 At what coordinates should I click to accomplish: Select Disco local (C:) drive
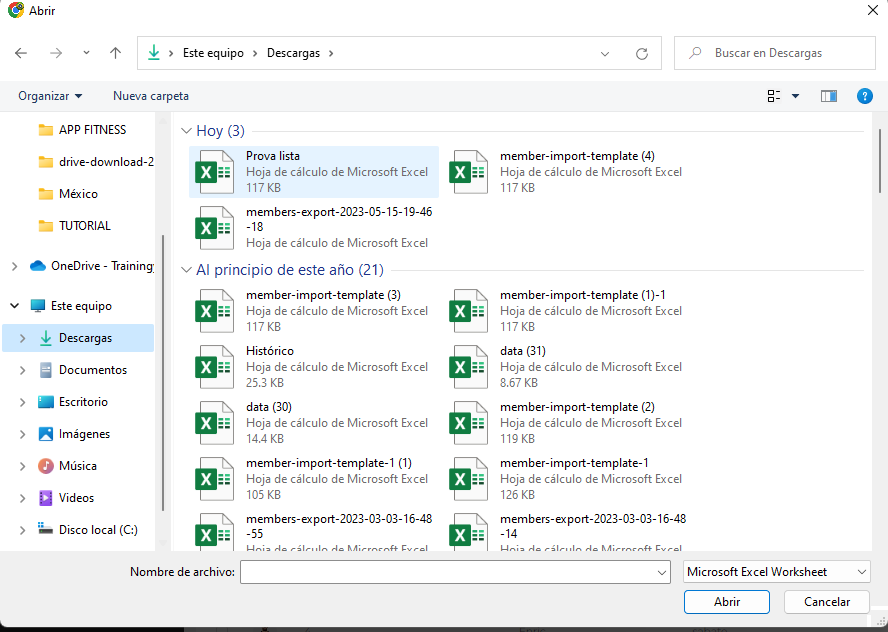[x=98, y=530]
